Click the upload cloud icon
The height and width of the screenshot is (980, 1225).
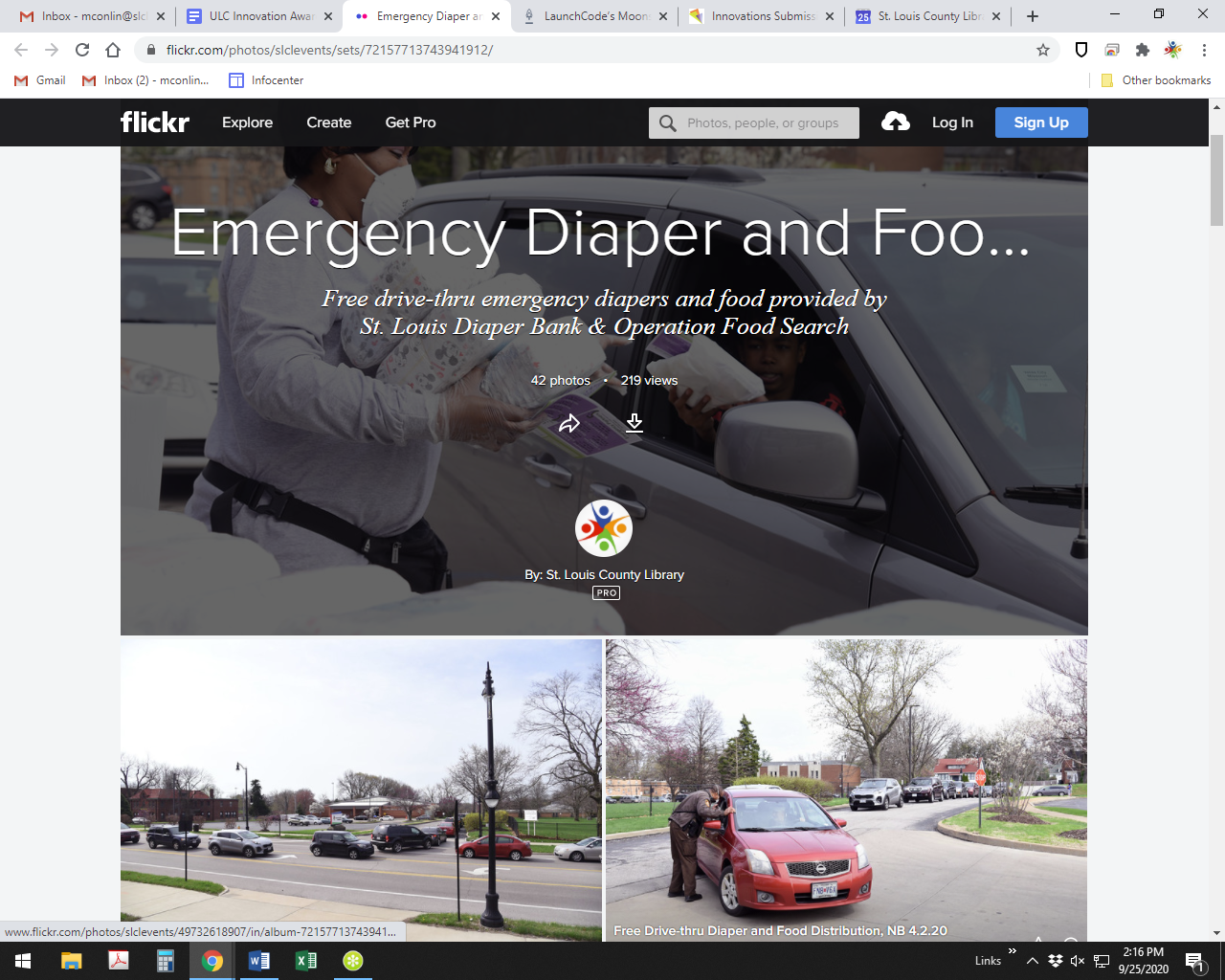895,122
